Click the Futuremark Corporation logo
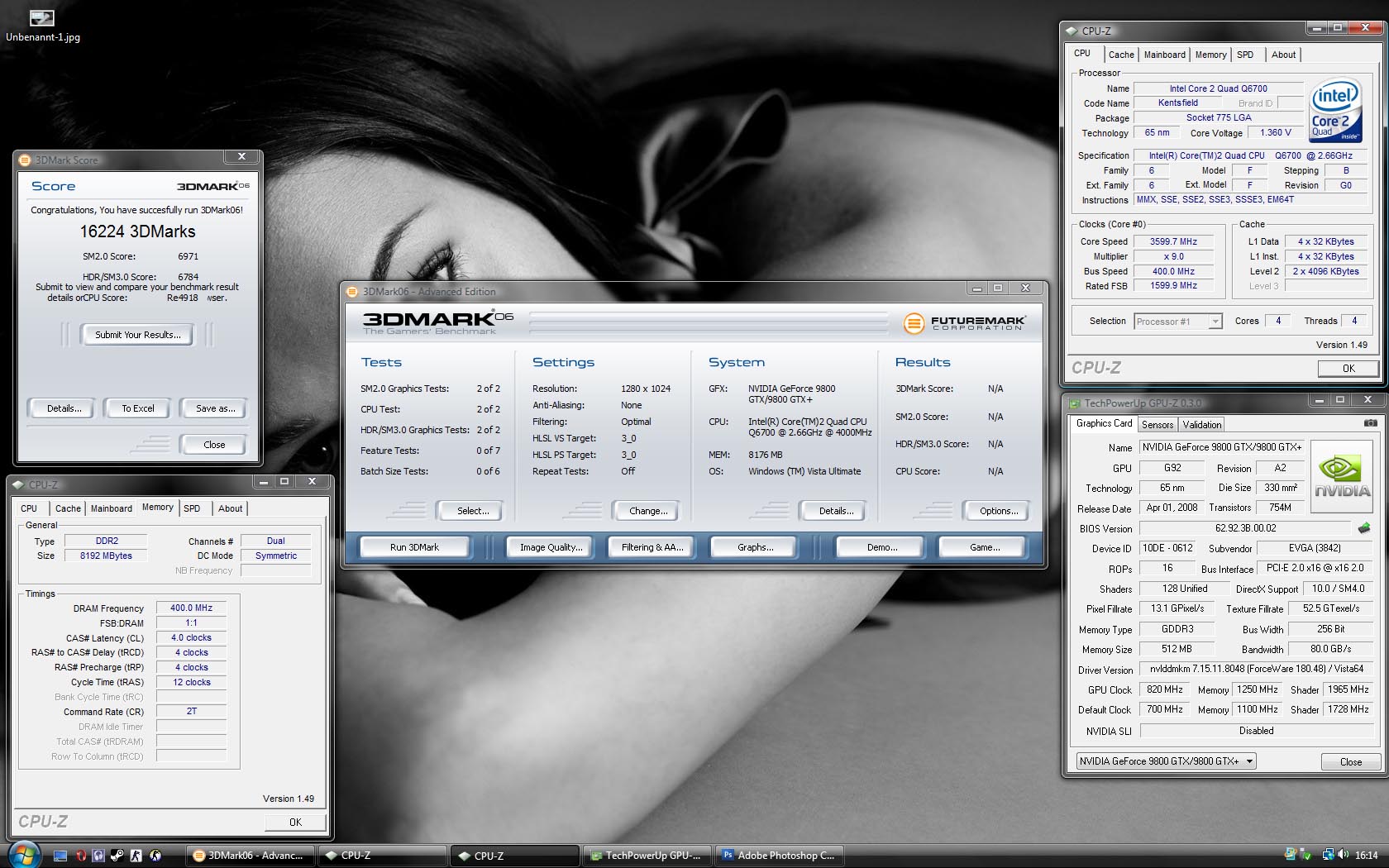Viewport: 1389px width, 868px height. point(964,322)
